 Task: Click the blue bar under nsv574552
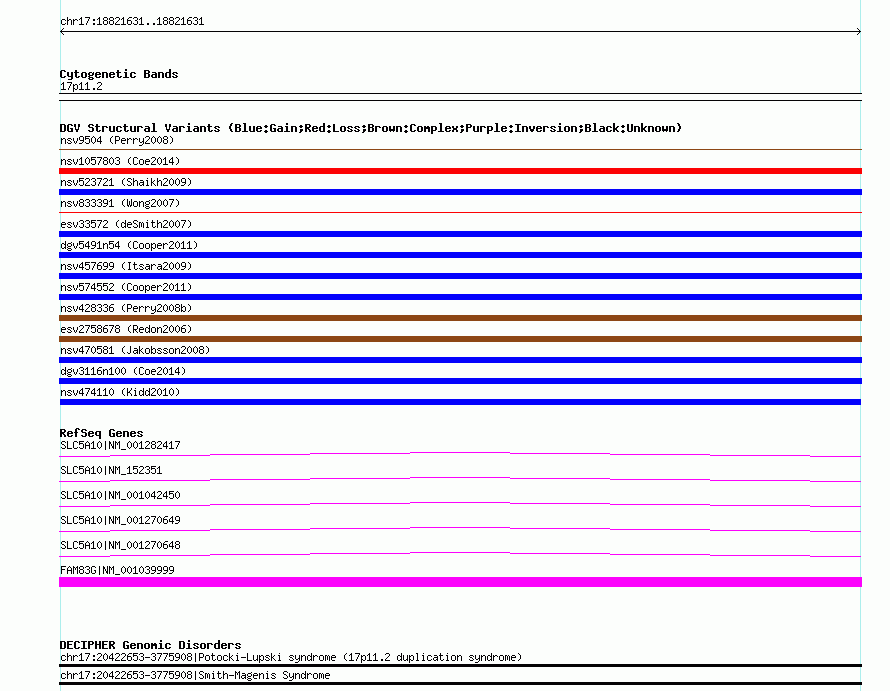[x=460, y=297]
